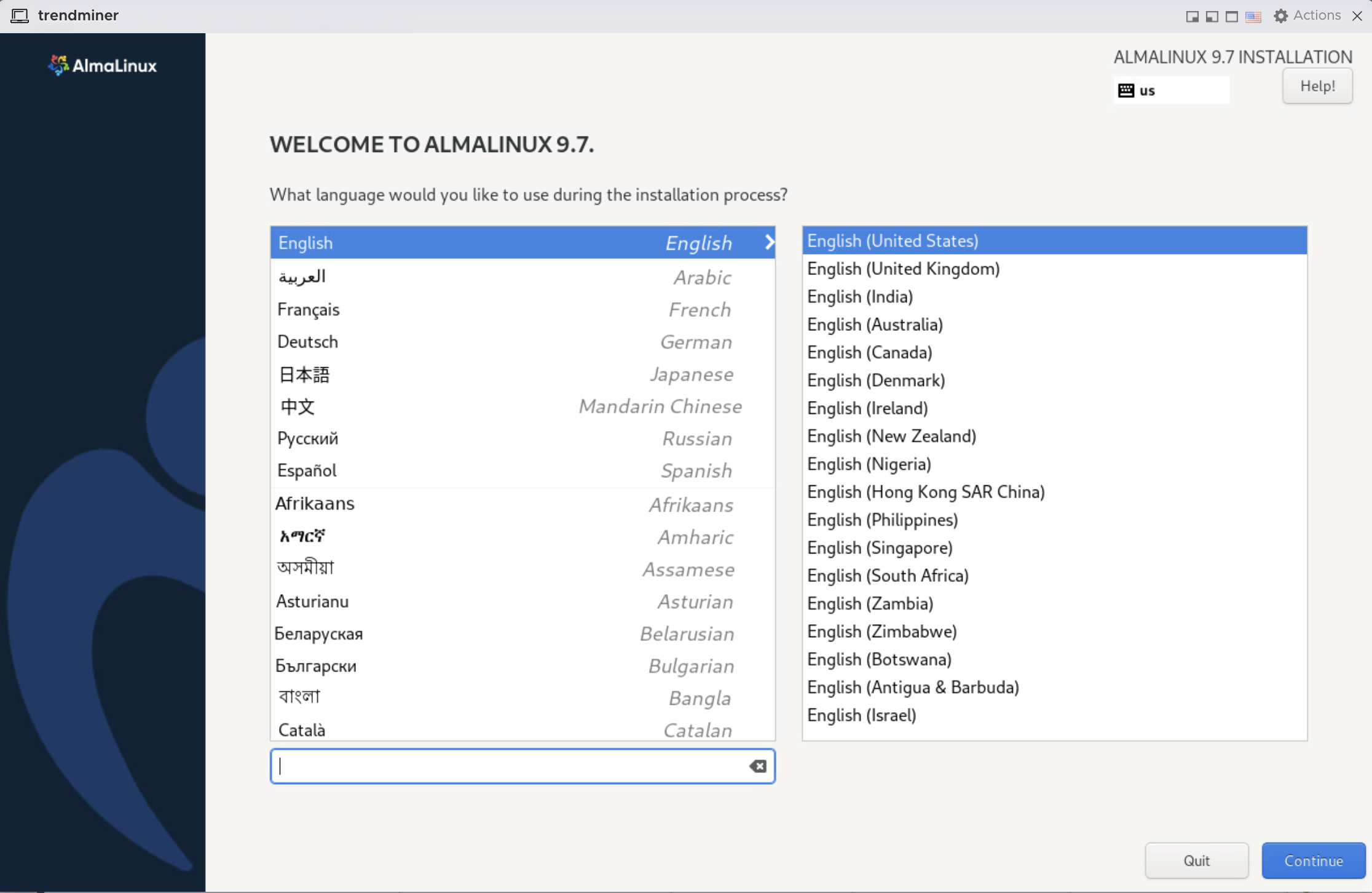
Task: Click the console icon beside the trendminer title
Action: point(20,15)
